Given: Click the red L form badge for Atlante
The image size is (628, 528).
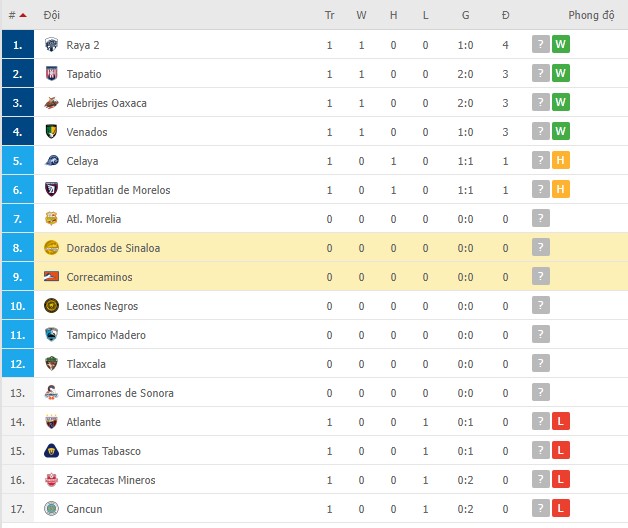Looking at the screenshot, I should (561, 422).
